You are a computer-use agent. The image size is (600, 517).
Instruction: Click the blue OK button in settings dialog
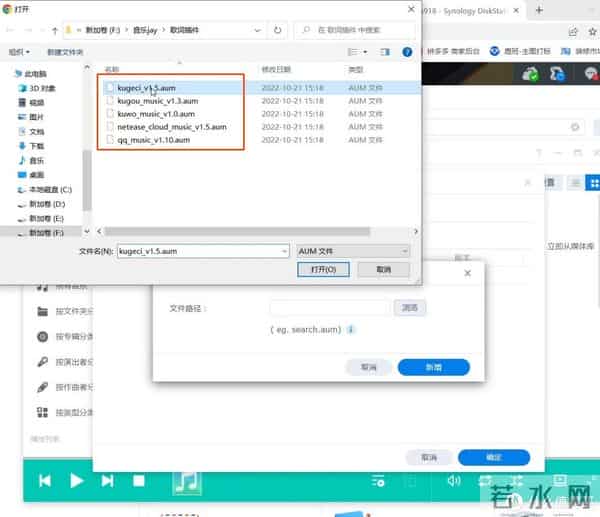[494, 457]
